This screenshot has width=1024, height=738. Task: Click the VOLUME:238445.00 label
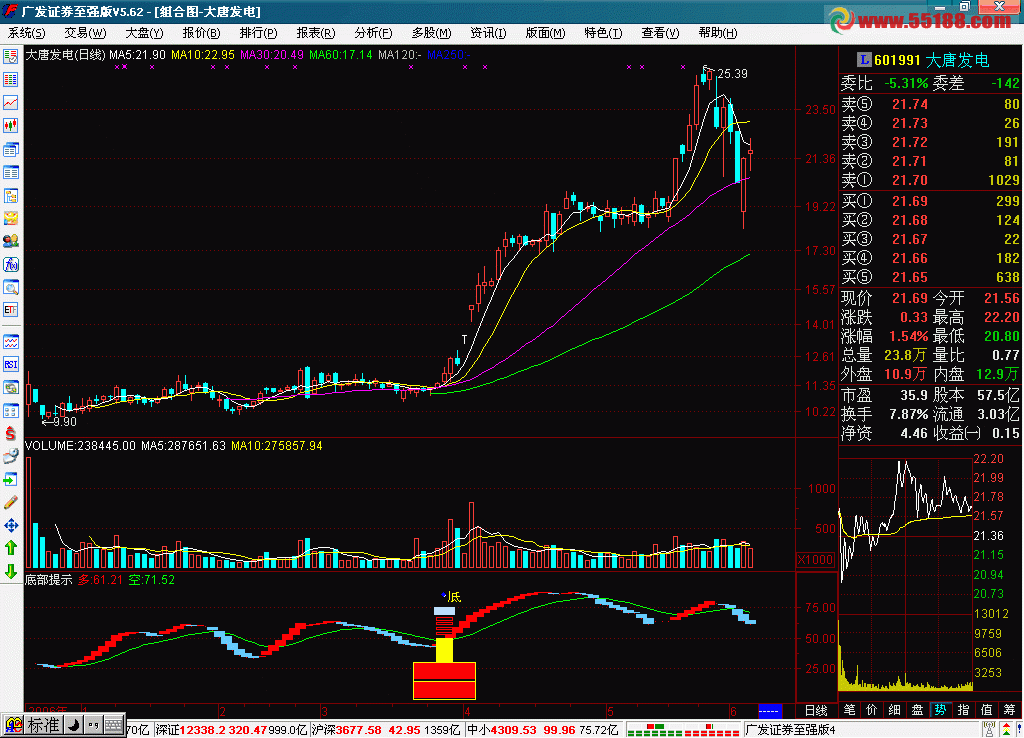tap(80, 446)
